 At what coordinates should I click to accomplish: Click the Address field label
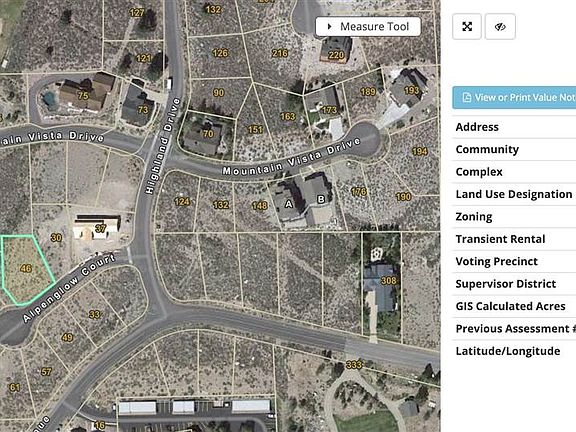click(477, 127)
